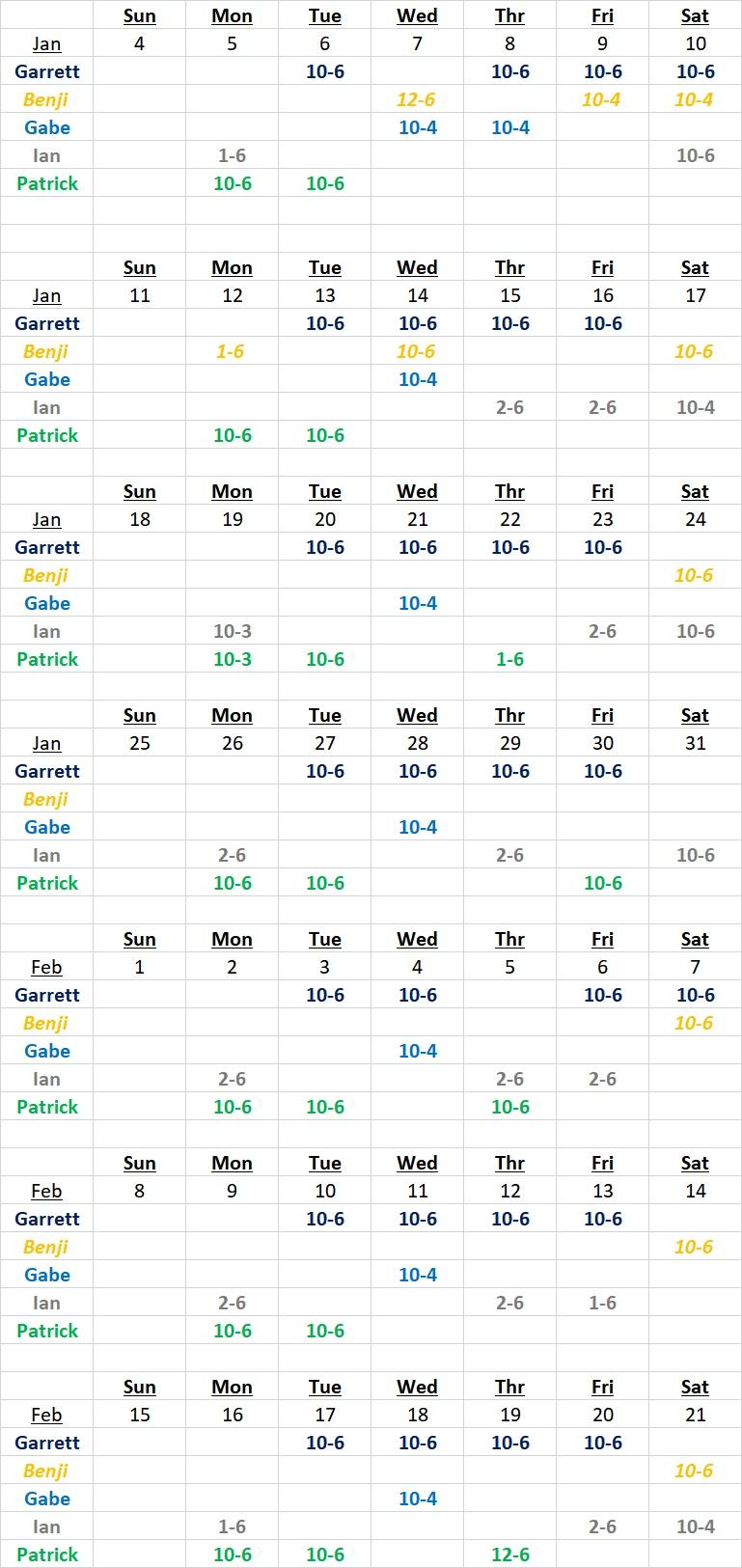Select Ian's 10-3 shift on Monday Jan 19

coord(232,631)
